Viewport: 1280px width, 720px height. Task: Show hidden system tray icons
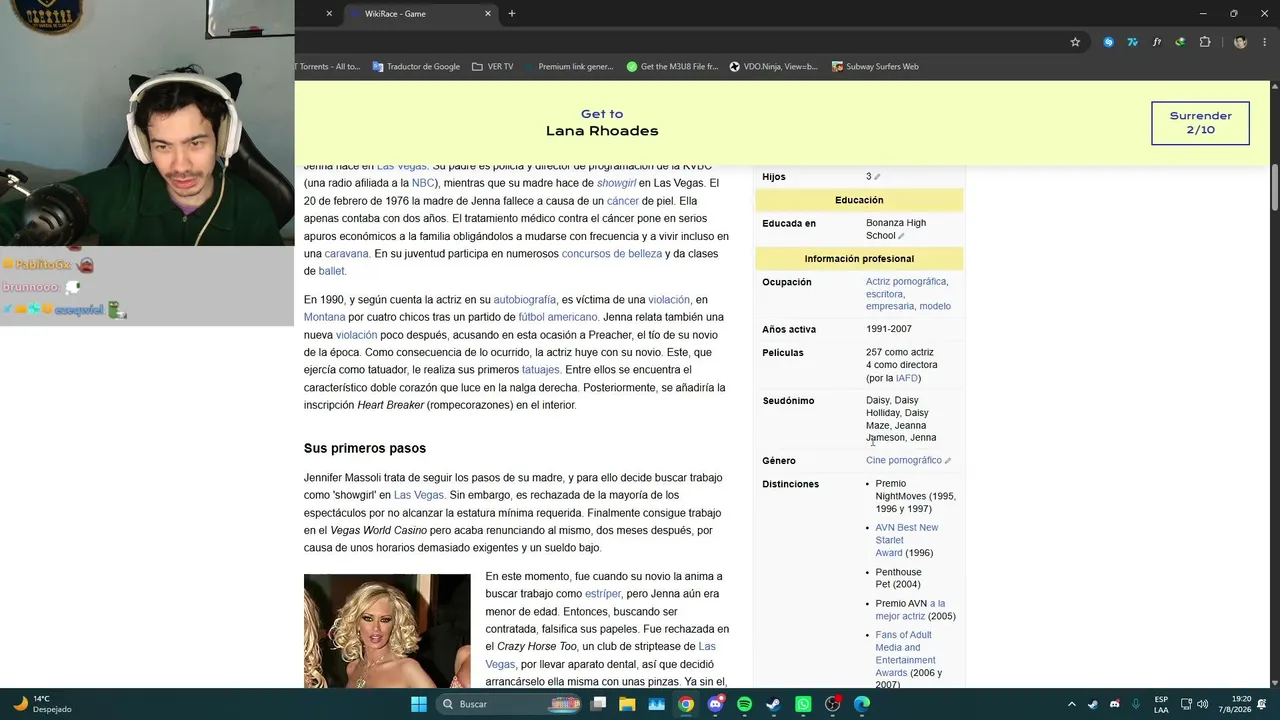click(x=1071, y=704)
